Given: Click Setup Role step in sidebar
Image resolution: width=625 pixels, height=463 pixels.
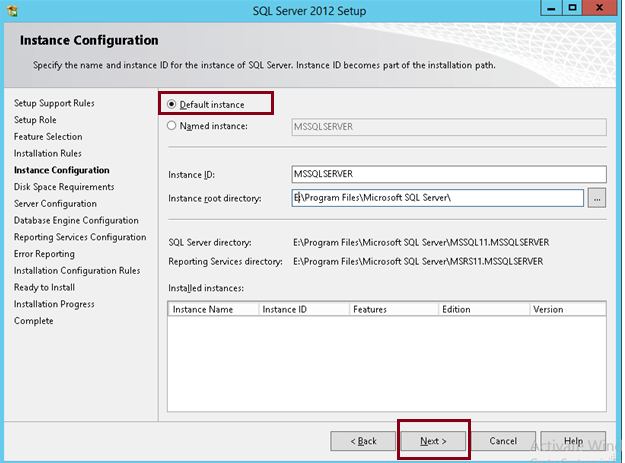Looking at the screenshot, I should (35, 120).
